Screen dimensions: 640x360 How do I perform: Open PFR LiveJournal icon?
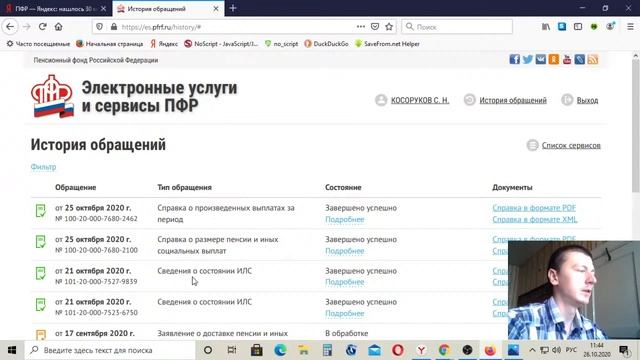click(580, 60)
